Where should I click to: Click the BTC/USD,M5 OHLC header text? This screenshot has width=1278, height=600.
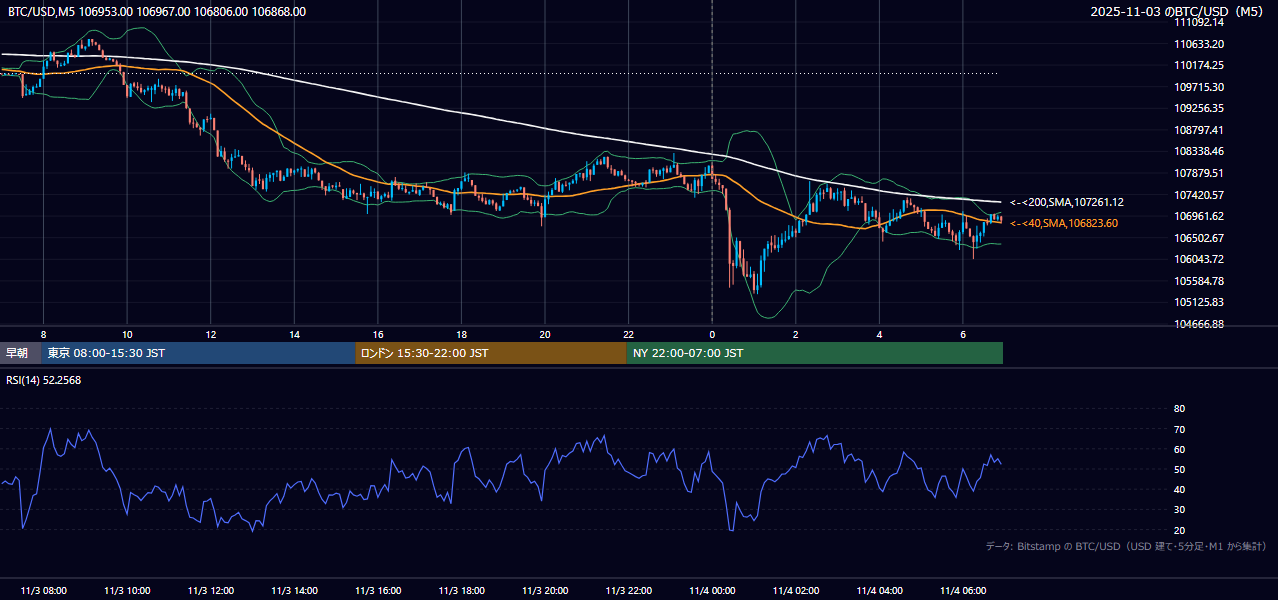[157, 12]
